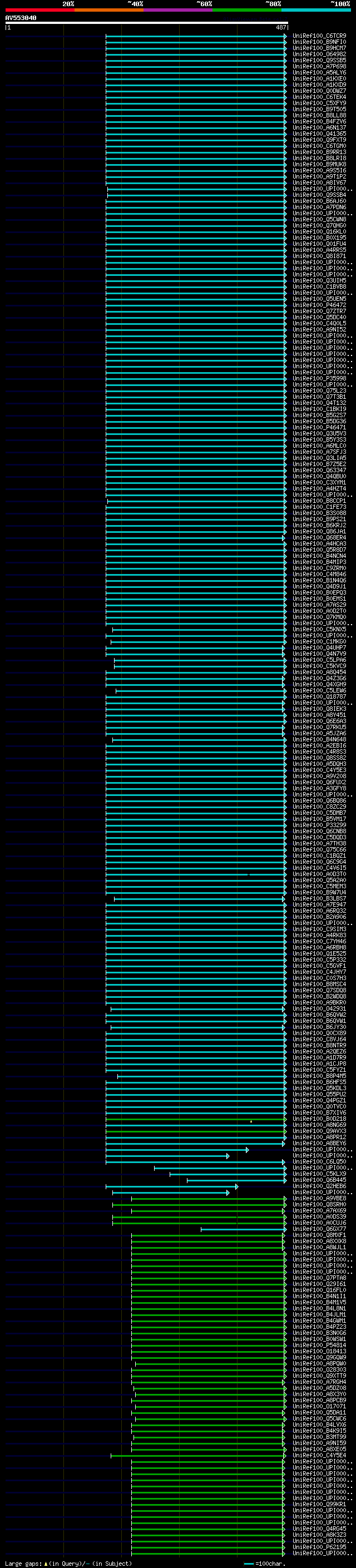
Task: Select label UniRef100_B8LL88
Action: tap(319, 115)
